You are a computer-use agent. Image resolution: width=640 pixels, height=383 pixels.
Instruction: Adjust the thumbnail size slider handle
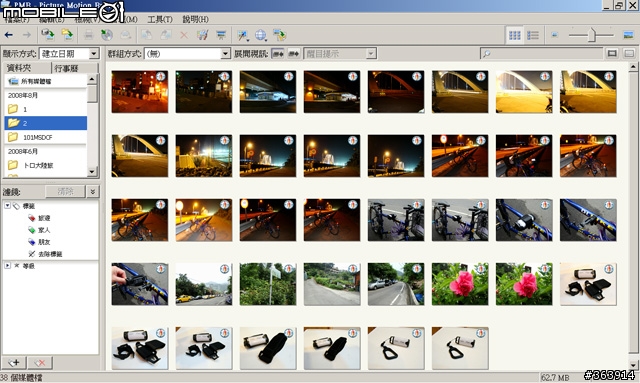tap(592, 35)
